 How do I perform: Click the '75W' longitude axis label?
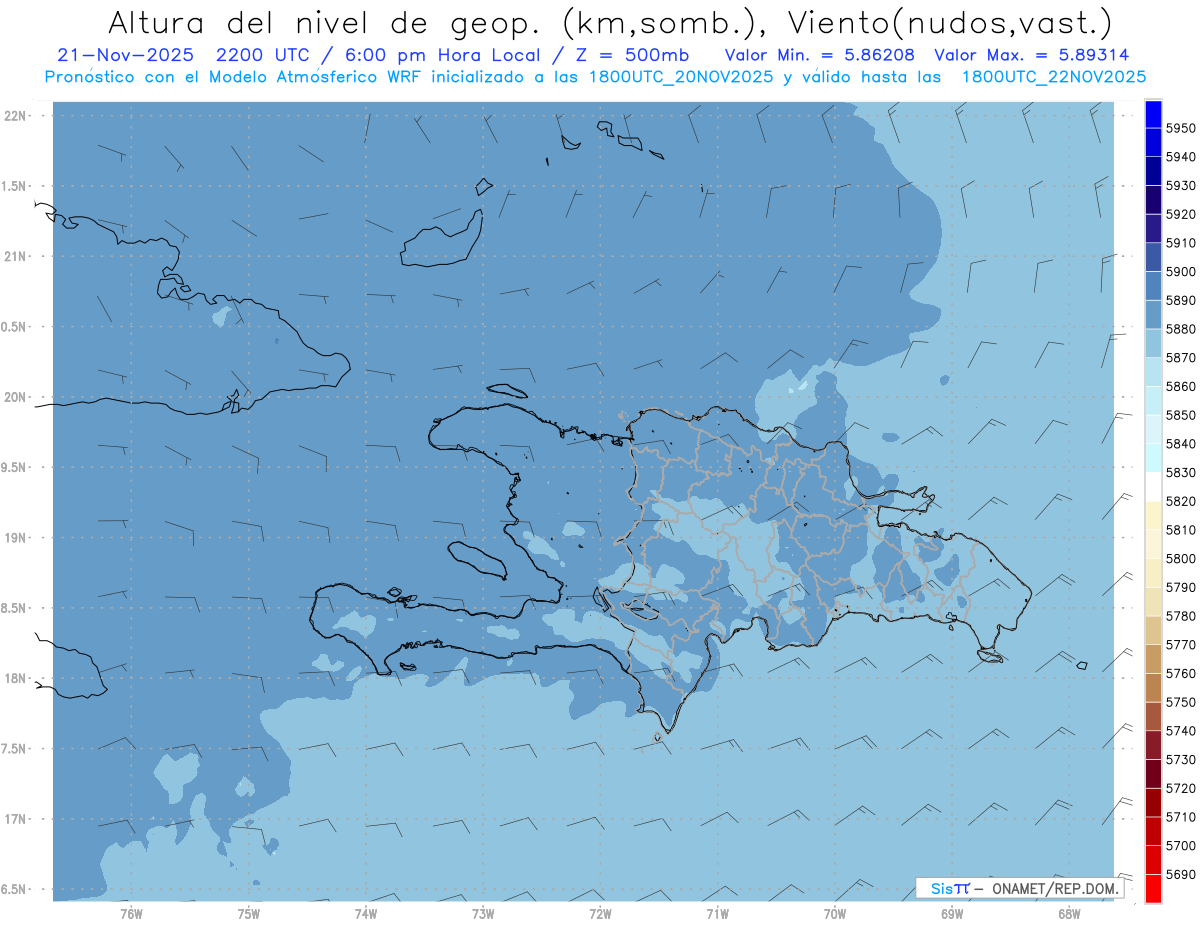point(249,915)
